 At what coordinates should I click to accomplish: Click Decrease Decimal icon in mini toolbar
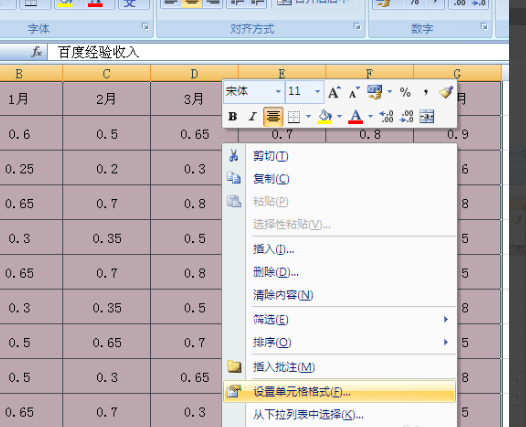tap(407, 117)
